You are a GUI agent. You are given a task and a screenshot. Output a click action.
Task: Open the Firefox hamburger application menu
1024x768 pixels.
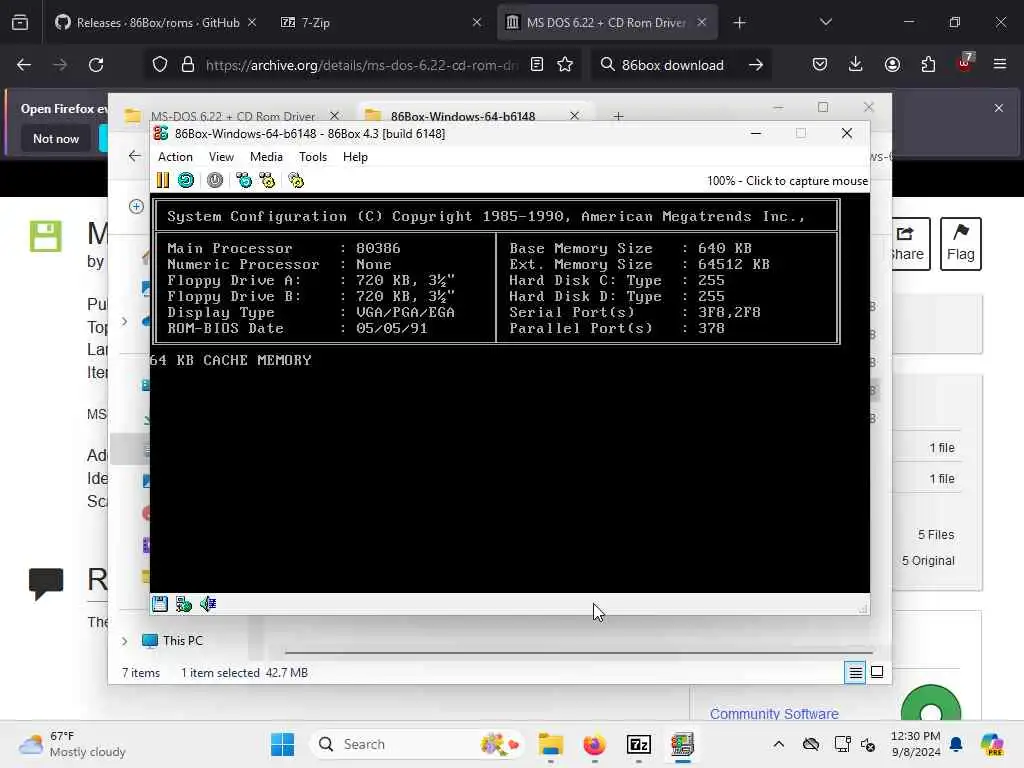click(1000, 65)
